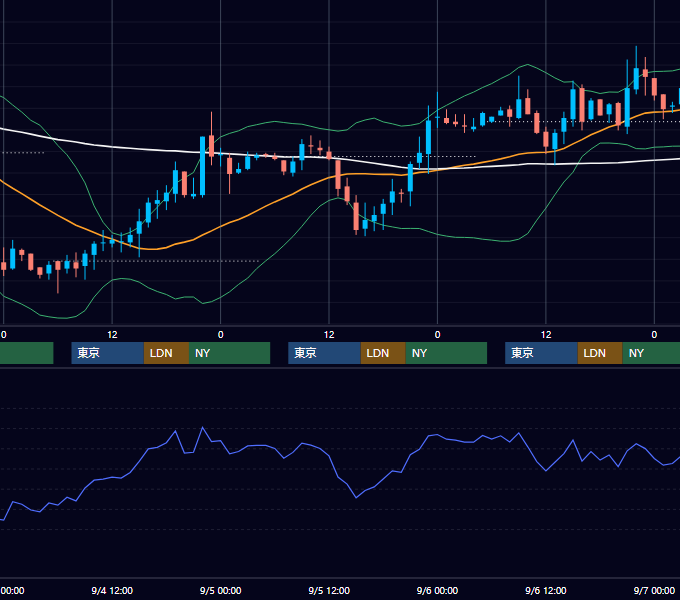Click the 9/5 12:00 date label

[329, 590]
